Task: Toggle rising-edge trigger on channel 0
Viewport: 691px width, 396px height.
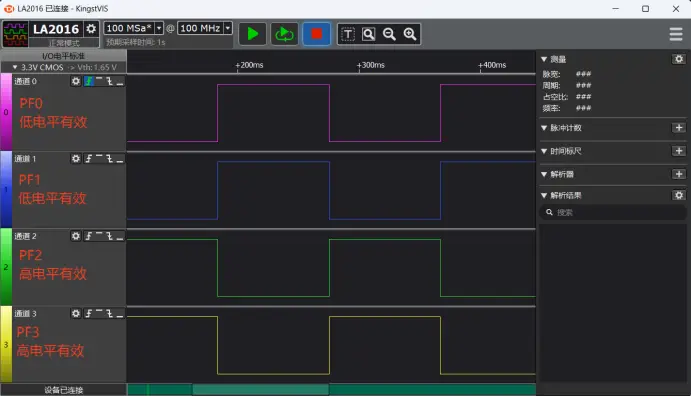Action: coord(89,81)
